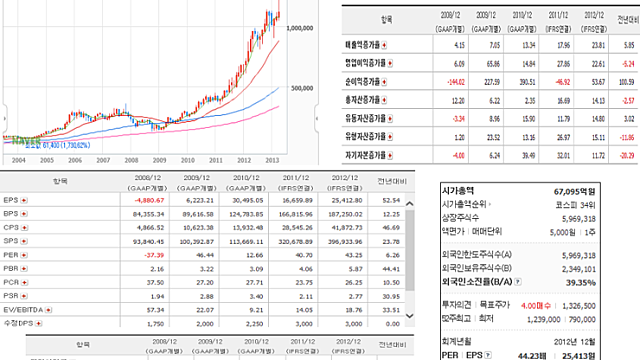Click the red plus next to SPS
The width and height of the screenshot is (640, 360).
tap(24, 241)
